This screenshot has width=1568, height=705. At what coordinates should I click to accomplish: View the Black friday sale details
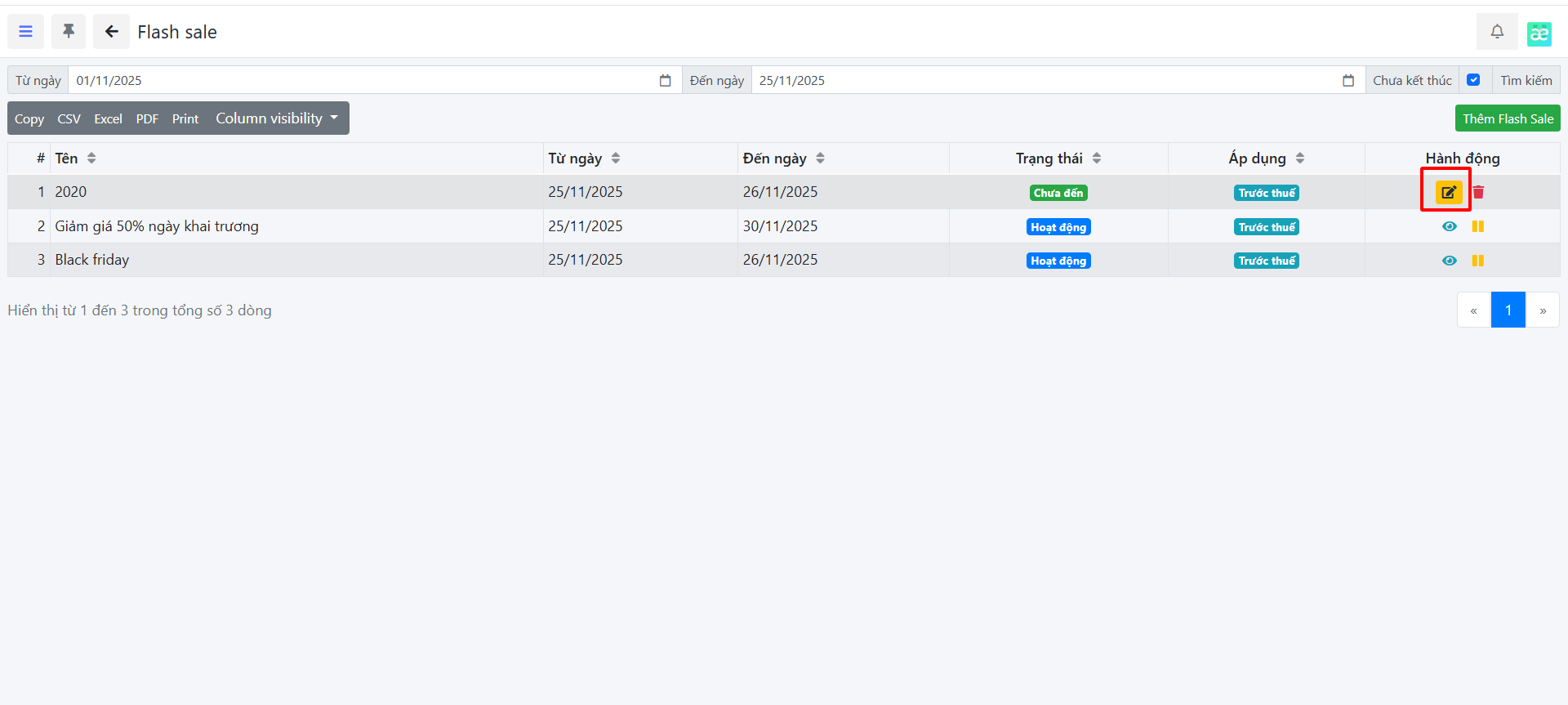(x=1449, y=261)
